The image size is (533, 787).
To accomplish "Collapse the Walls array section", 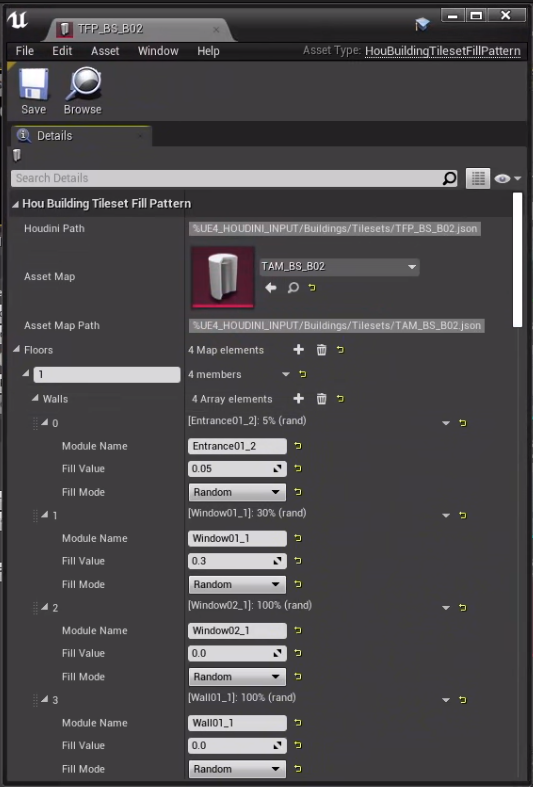I will pos(35,398).
